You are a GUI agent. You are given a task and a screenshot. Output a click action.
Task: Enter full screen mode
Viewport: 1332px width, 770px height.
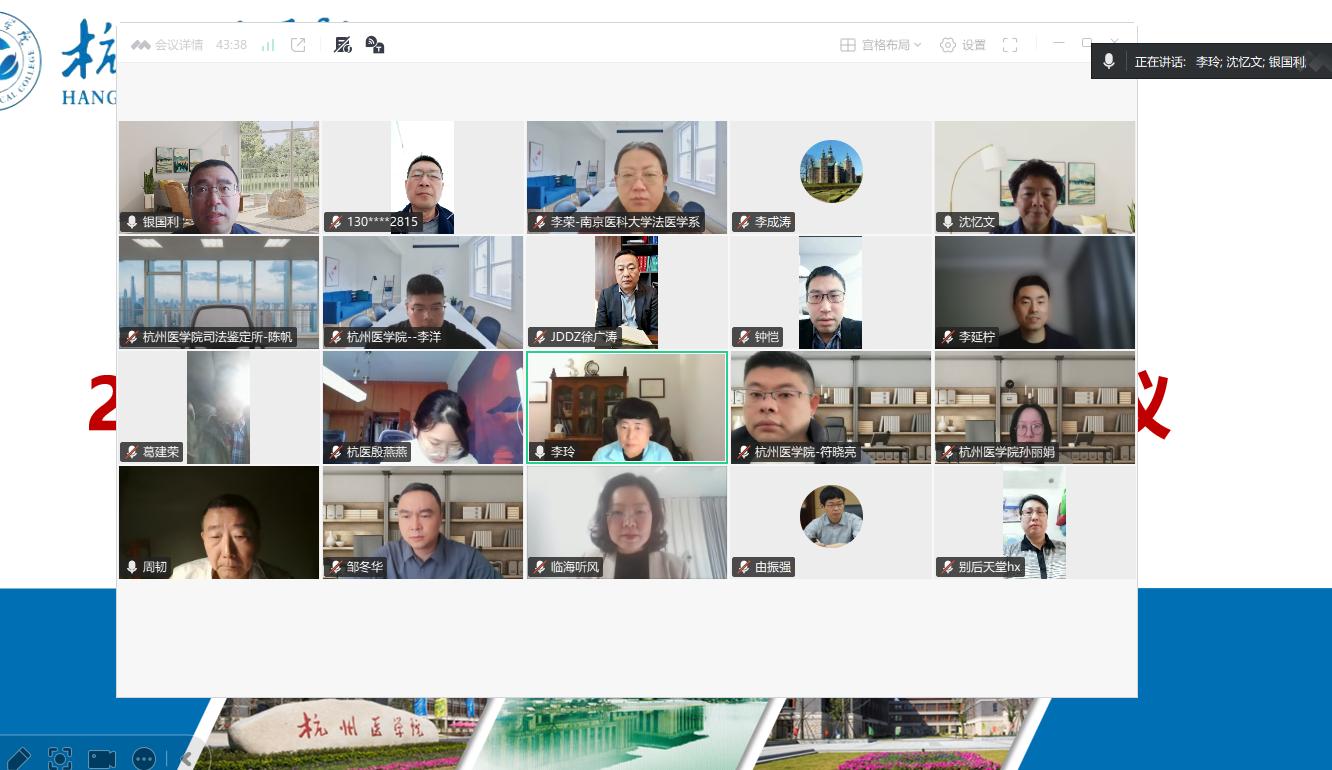pos(1010,45)
